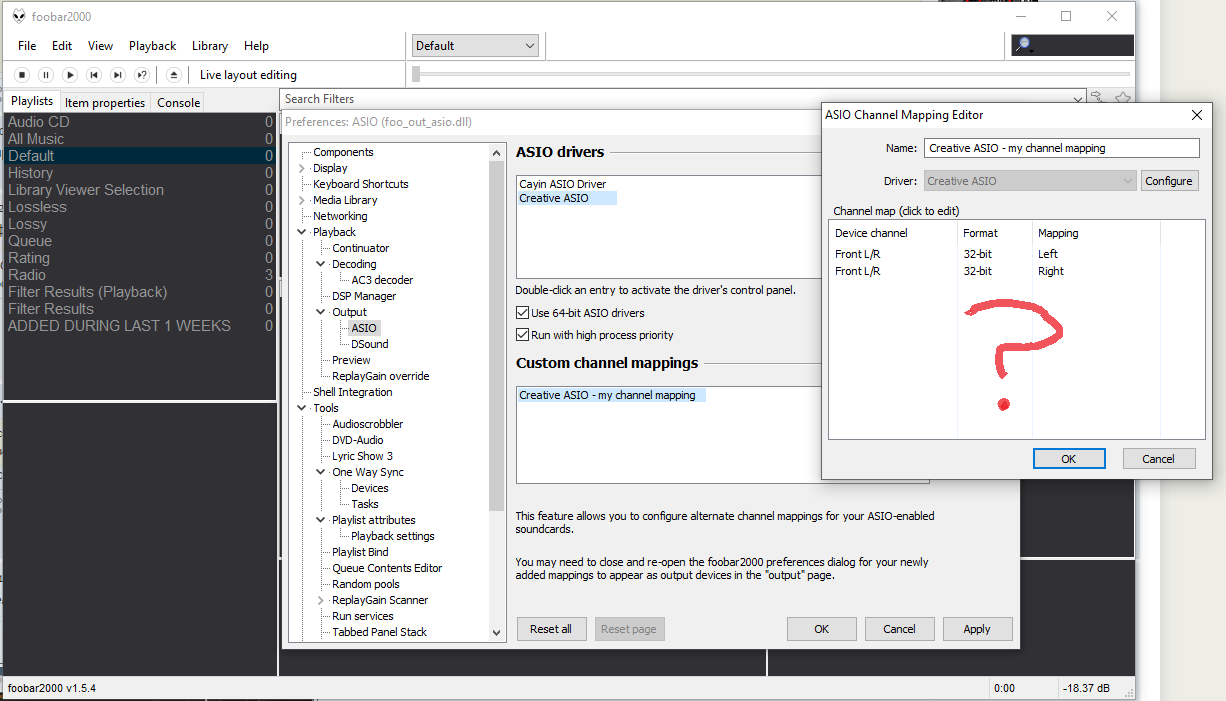Select the Library Viewer Selection playlist
The height and width of the screenshot is (701, 1226).
pyautogui.click(x=140, y=190)
